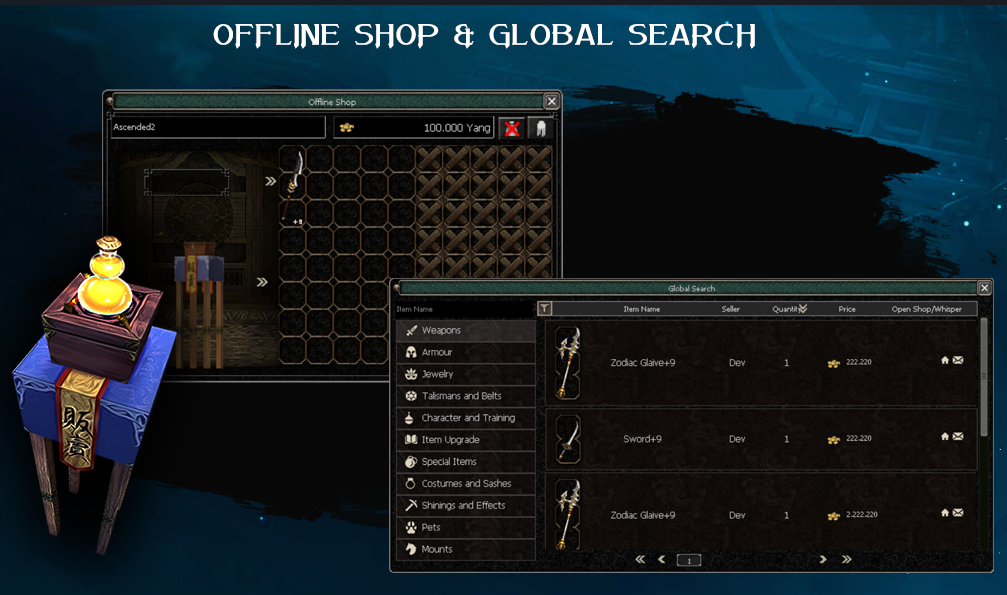The width and height of the screenshot is (1007, 595).
Task: Choose Talismans and Belts category
Action: 466,396
